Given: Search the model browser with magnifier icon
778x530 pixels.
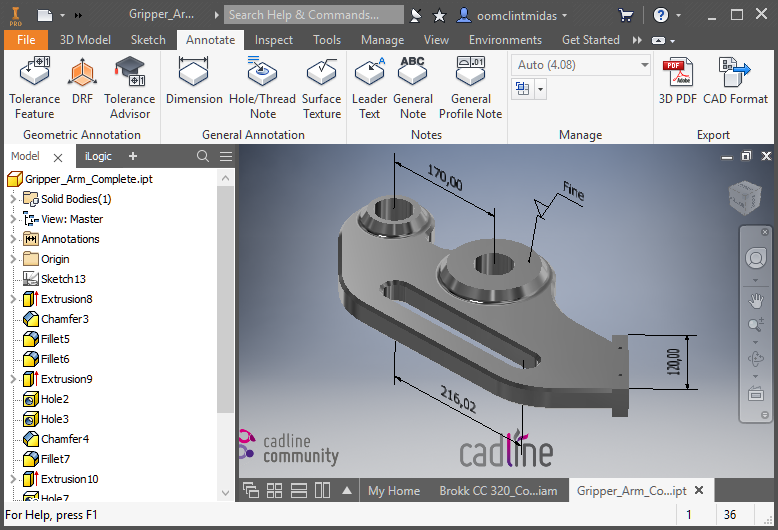Looking at the screenshot, I should pyautogui.click(x=203, y=156).
